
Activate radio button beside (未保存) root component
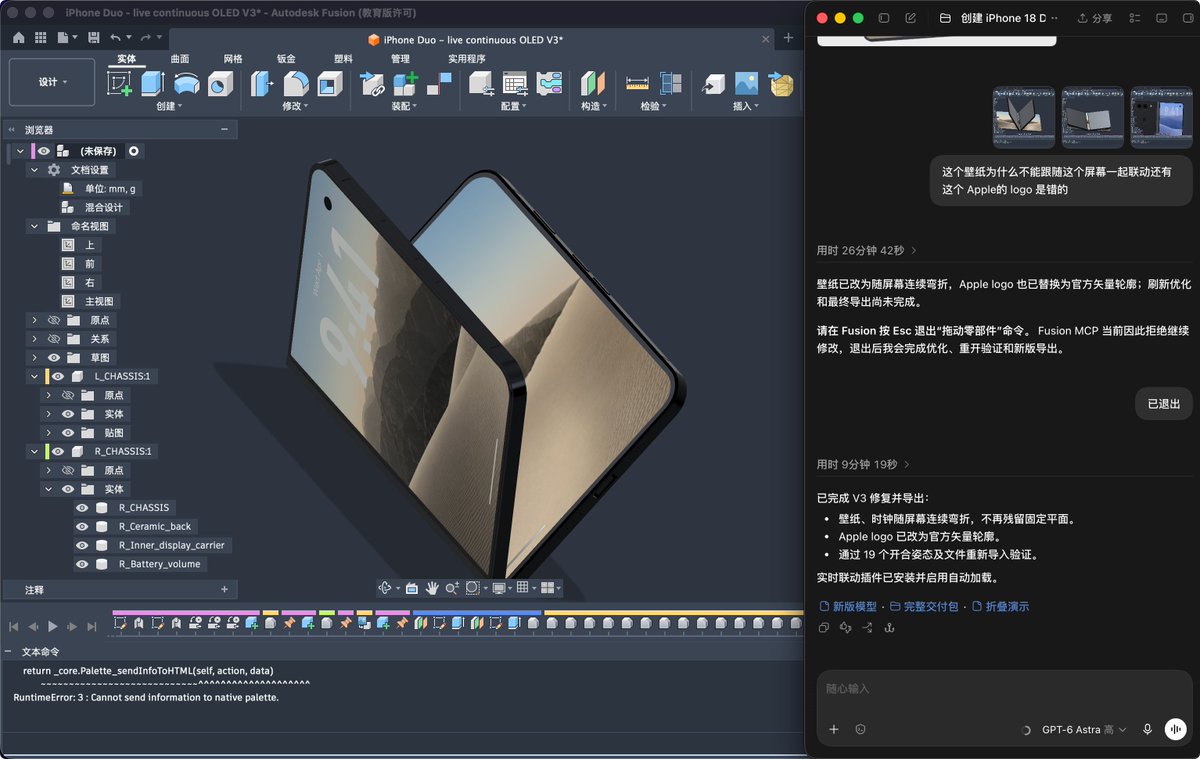point(134,151)
